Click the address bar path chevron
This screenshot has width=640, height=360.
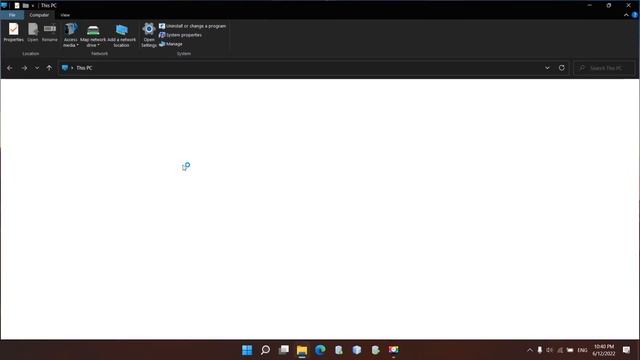(72, 68)
